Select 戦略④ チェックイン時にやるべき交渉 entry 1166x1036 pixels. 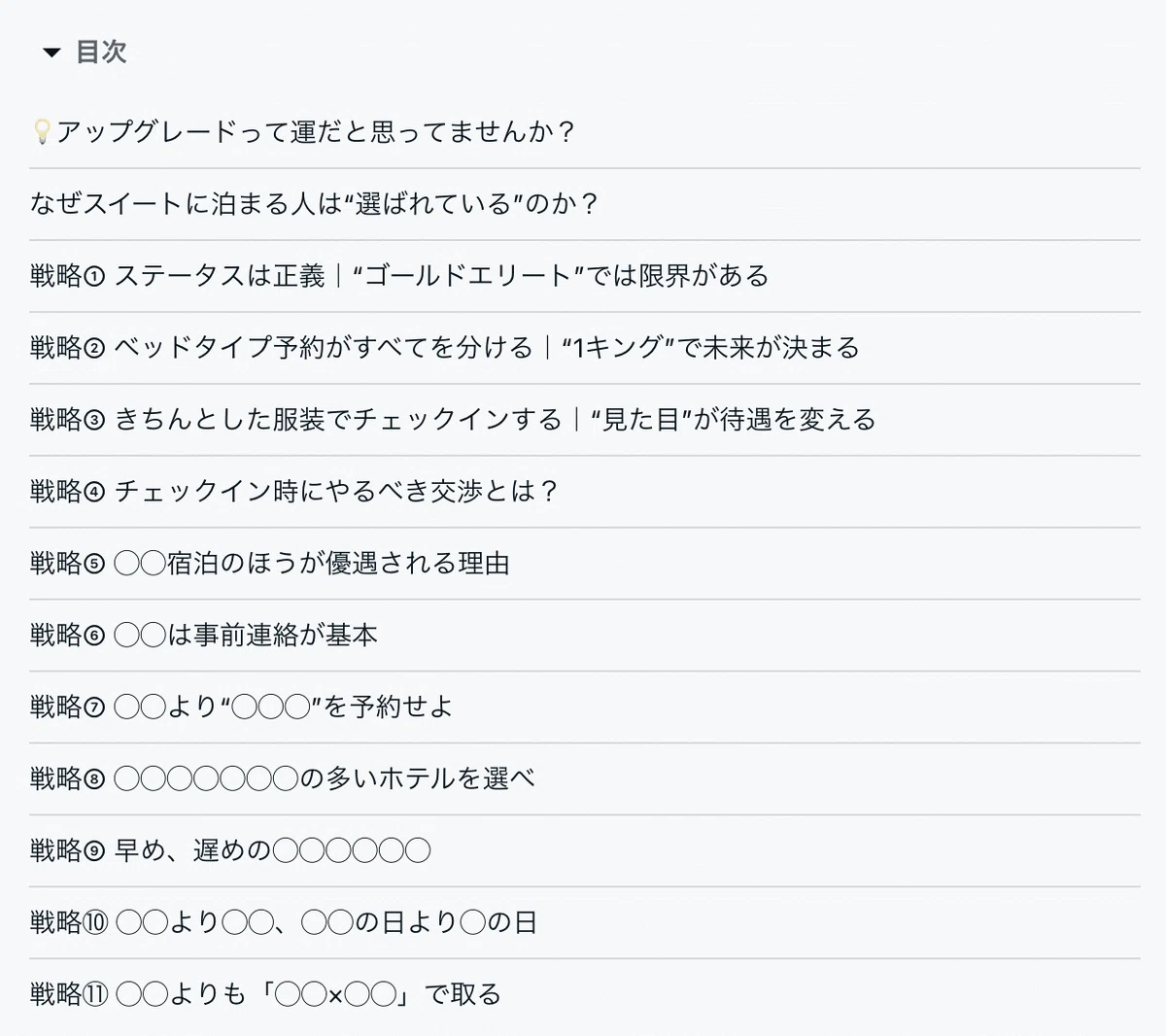(295, 492)
